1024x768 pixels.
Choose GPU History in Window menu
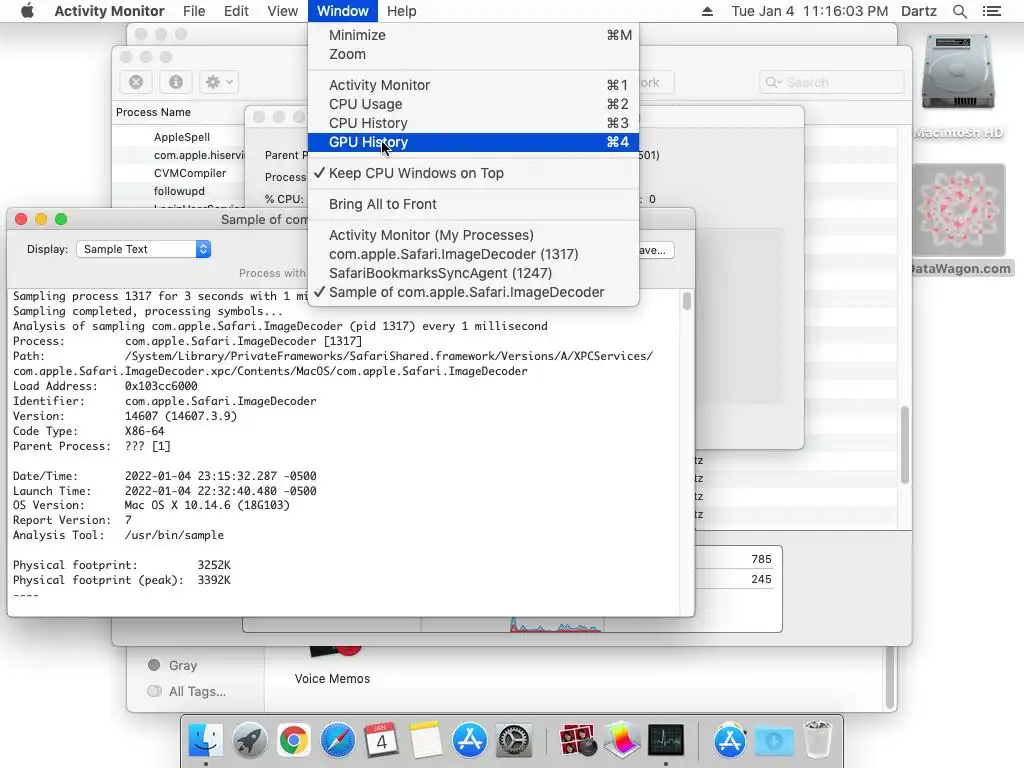473,142
